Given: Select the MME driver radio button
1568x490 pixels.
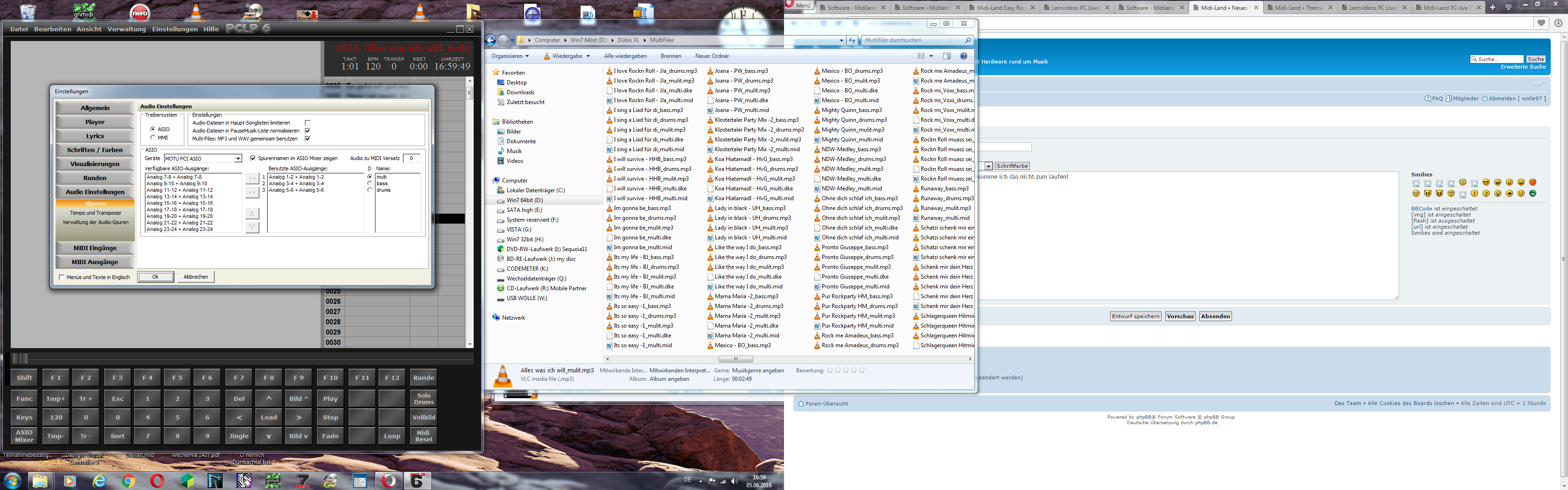Looking at the screenshot, I should pyautogui.click(x=153, y=138).
